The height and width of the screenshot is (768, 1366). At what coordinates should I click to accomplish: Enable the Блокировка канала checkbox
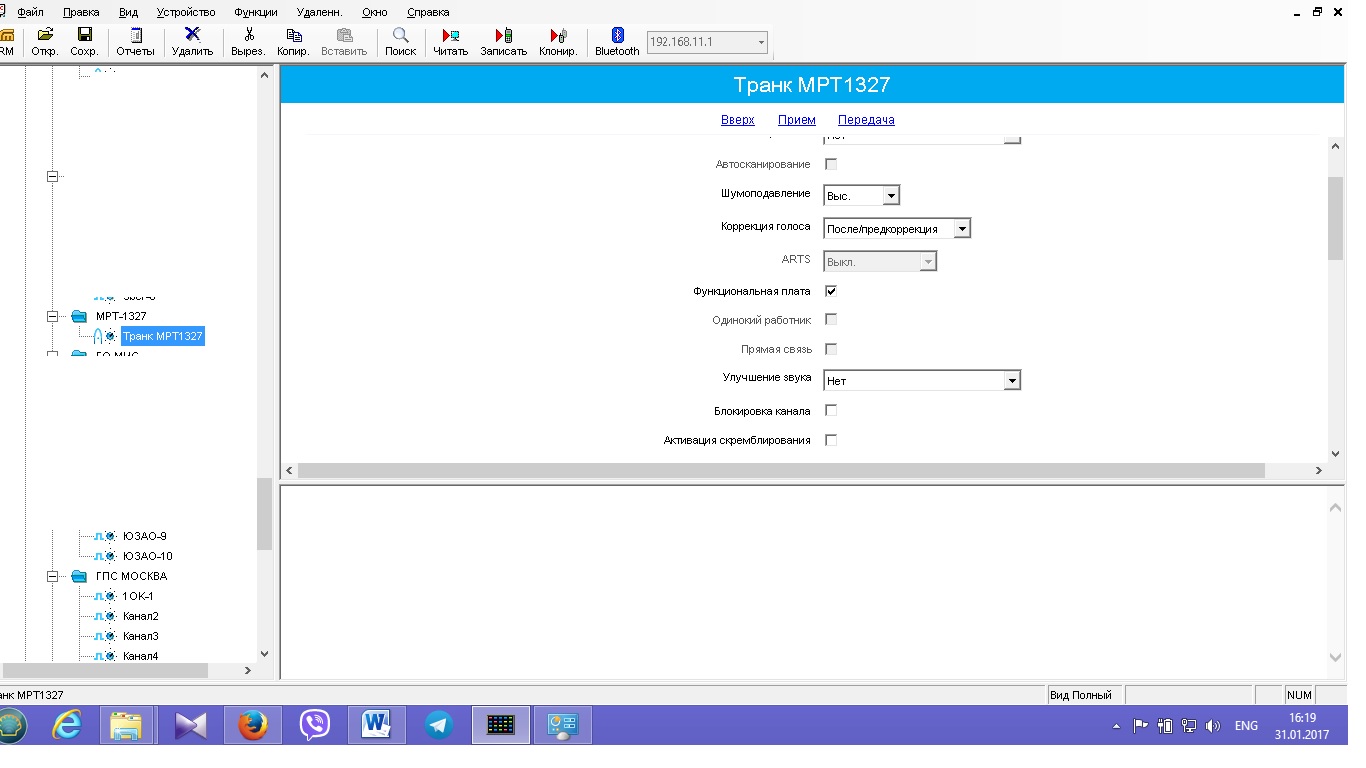[x=831, y=410]
